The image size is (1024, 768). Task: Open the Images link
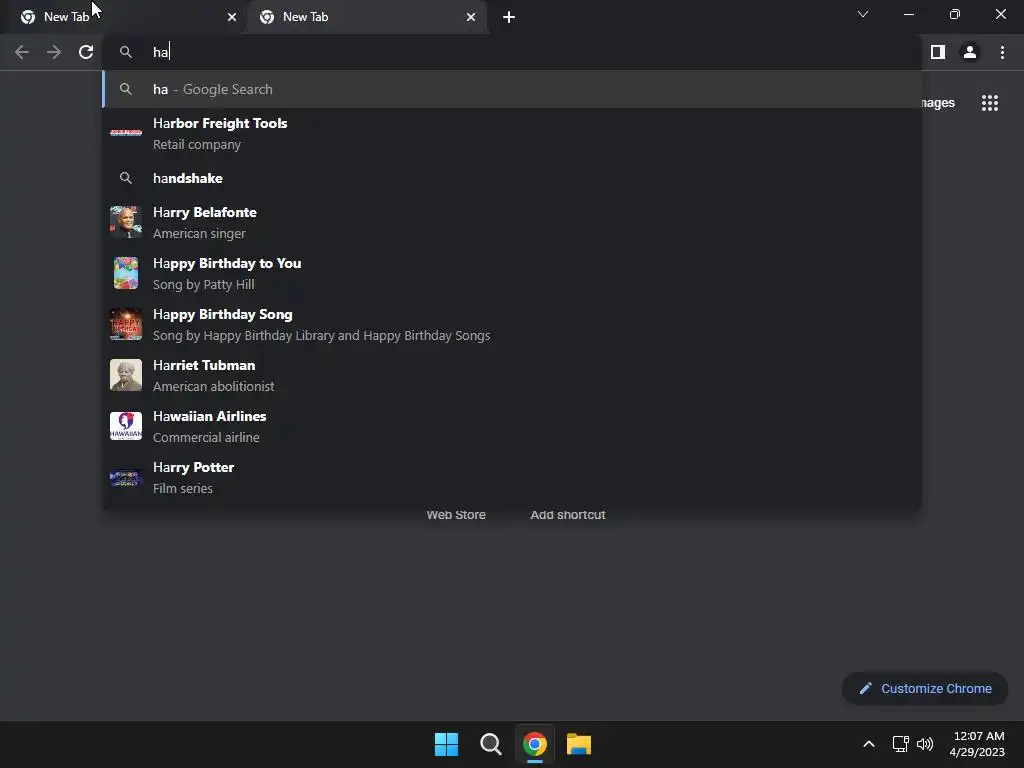pyautogui.click(x=938, y=103)
